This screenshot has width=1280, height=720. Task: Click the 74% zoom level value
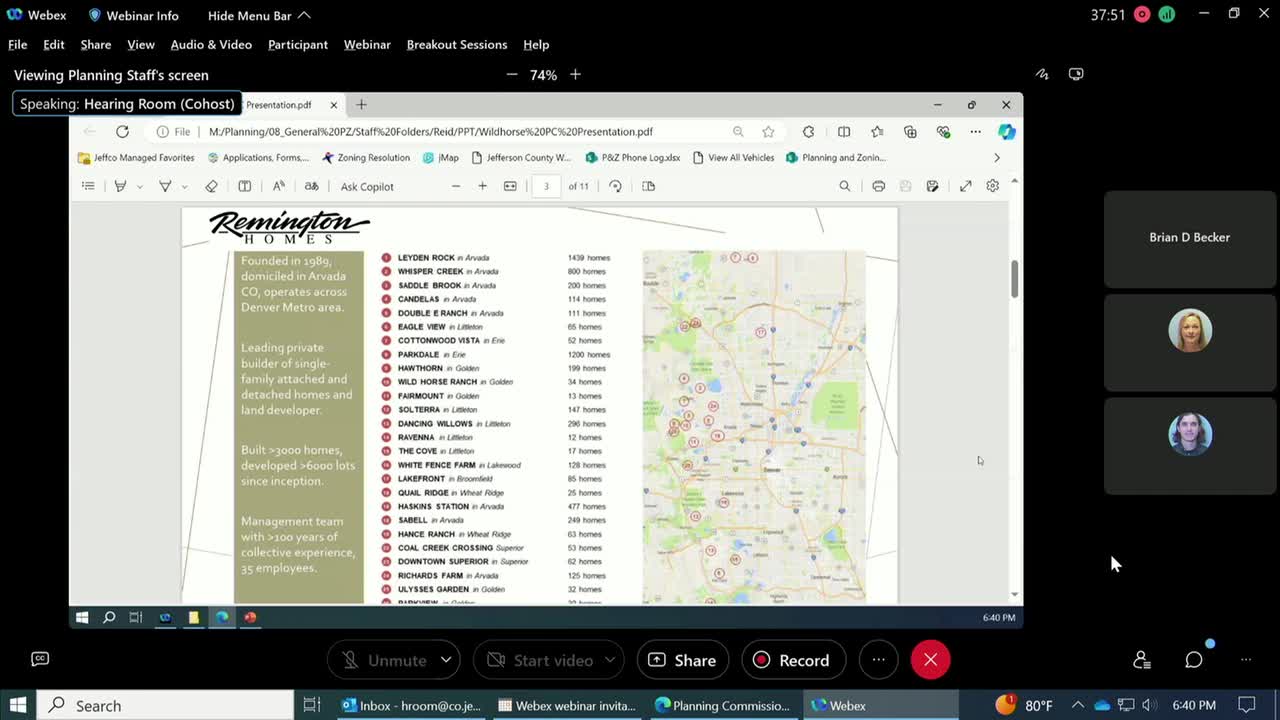click(x=543, y=75)
